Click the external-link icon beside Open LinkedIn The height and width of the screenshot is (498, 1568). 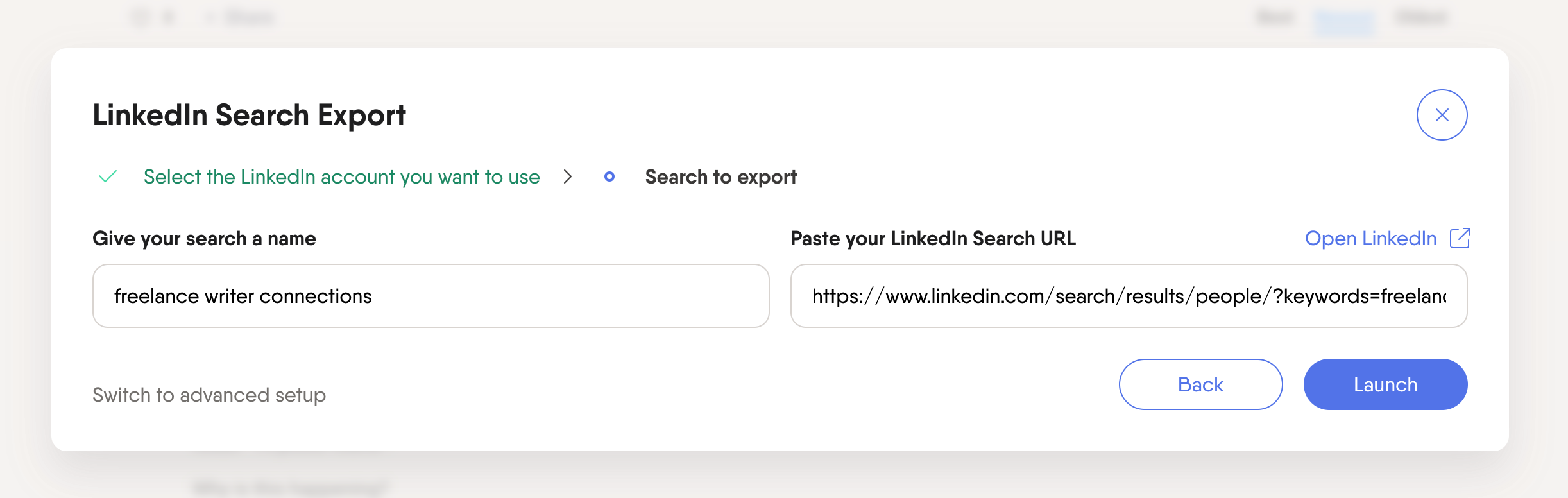[x=1460, y=238]
